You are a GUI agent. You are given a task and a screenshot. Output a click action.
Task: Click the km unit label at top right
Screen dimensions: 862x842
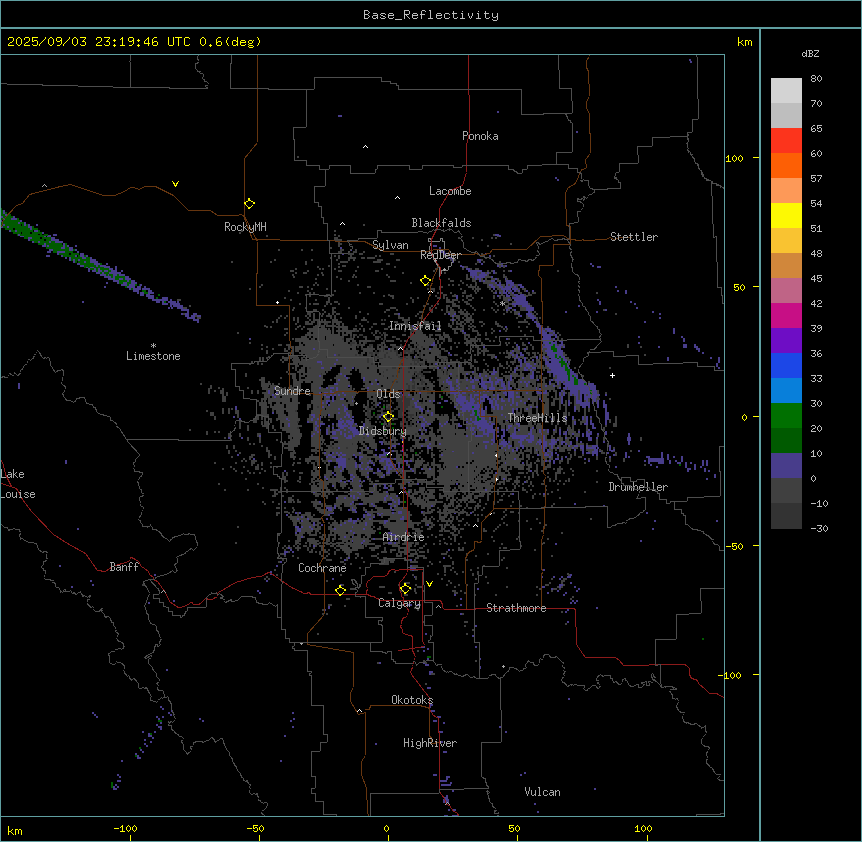click(x=745, y=42)
